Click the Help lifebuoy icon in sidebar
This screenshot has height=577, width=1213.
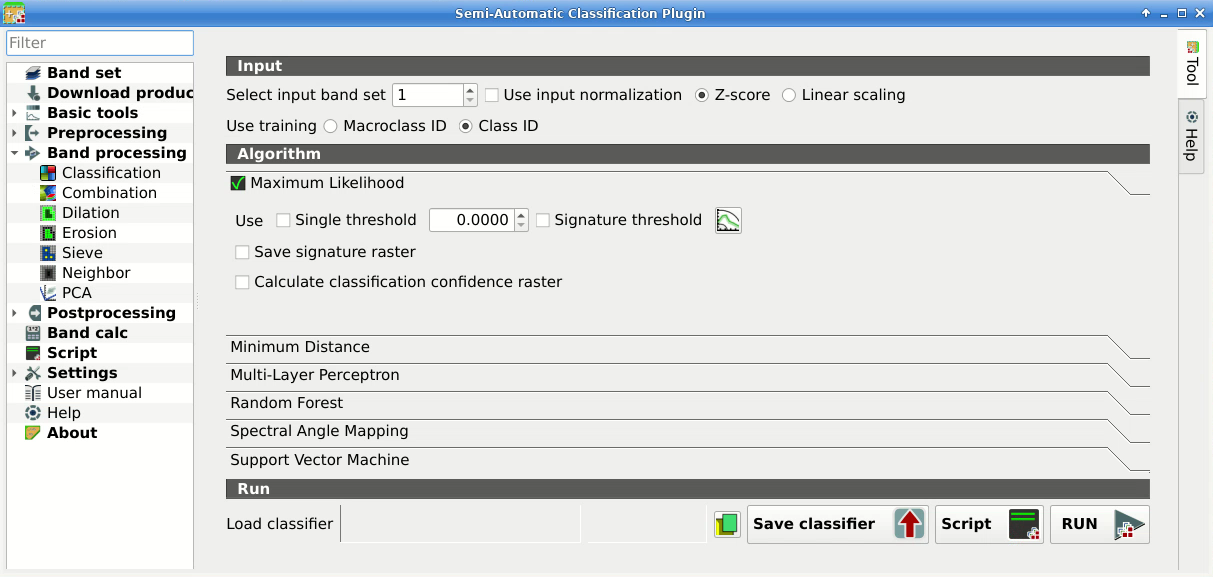coord(33,413)
